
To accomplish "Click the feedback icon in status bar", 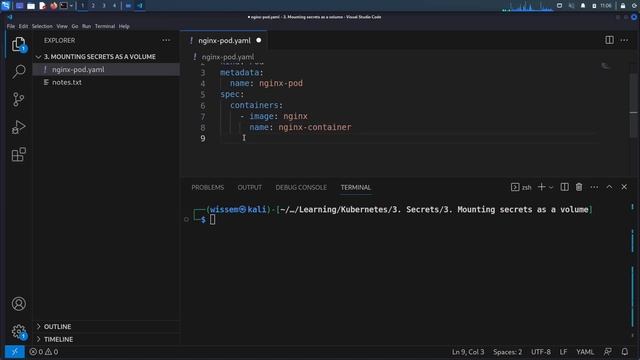I will [608, 352].
